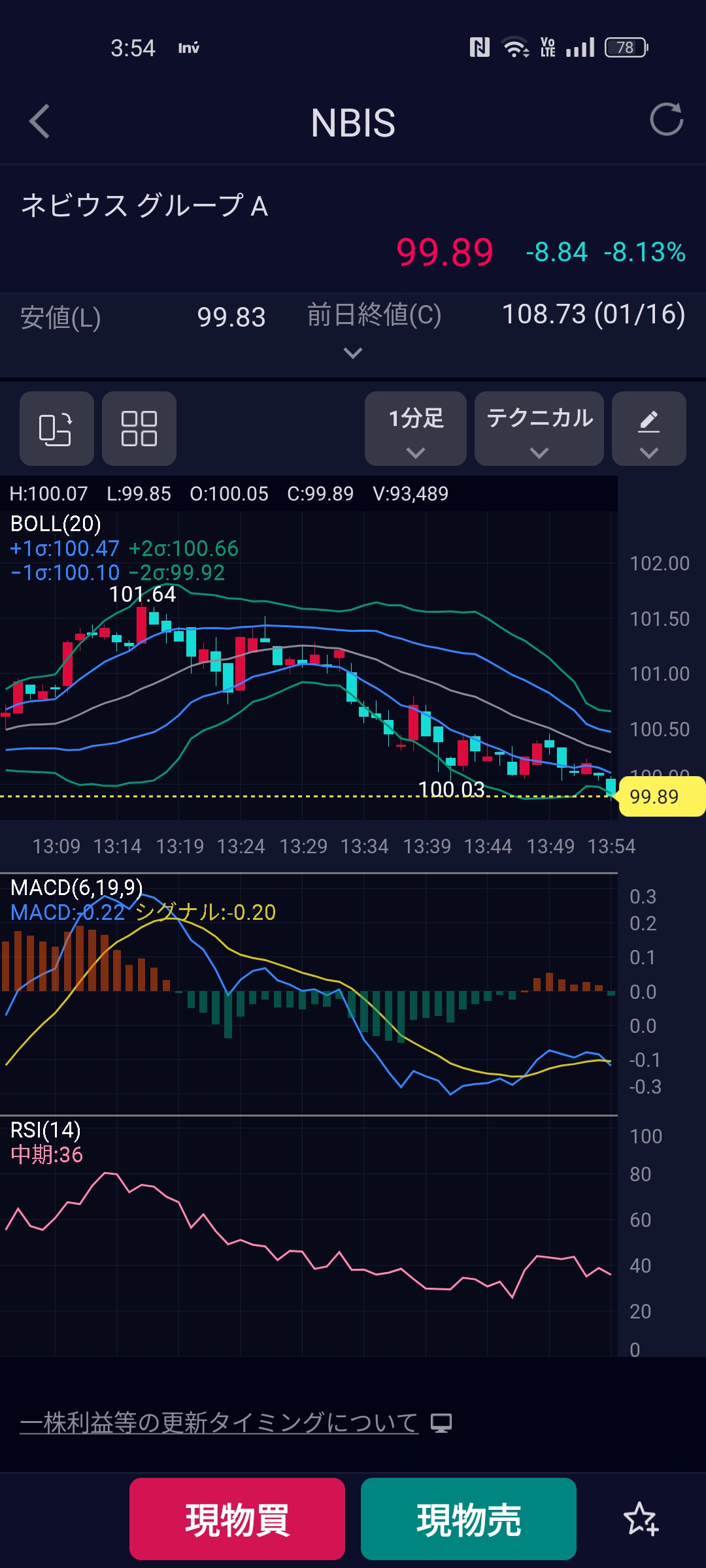The width and height of the screenshot is (706, 1568).
Task: Tap the yellow 99.89 current price marker
Action: (659, 796)
